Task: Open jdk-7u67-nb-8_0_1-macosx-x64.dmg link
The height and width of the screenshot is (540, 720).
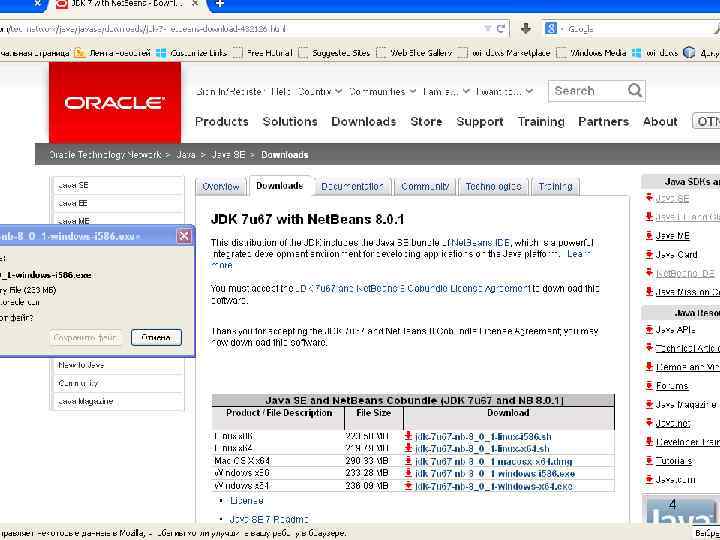Action: pyautogui.click(x=493, y=461)
